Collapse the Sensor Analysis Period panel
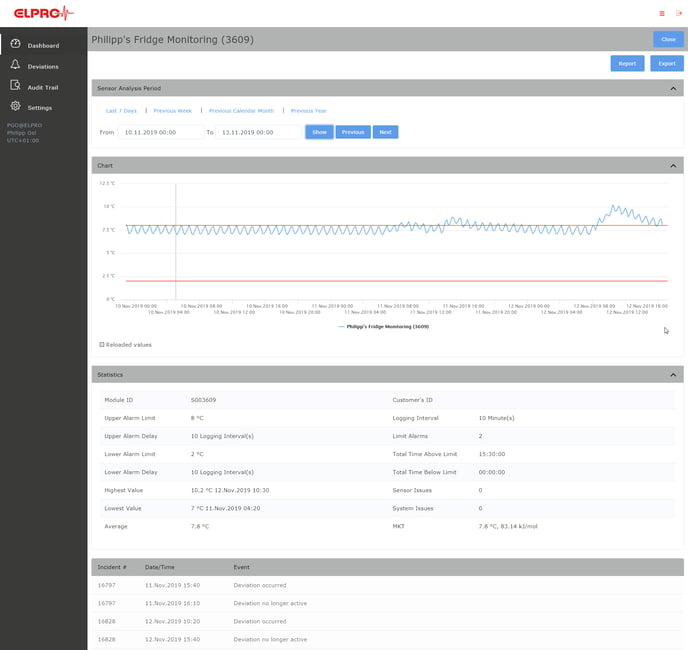688x650 pixels. point(673,88)
